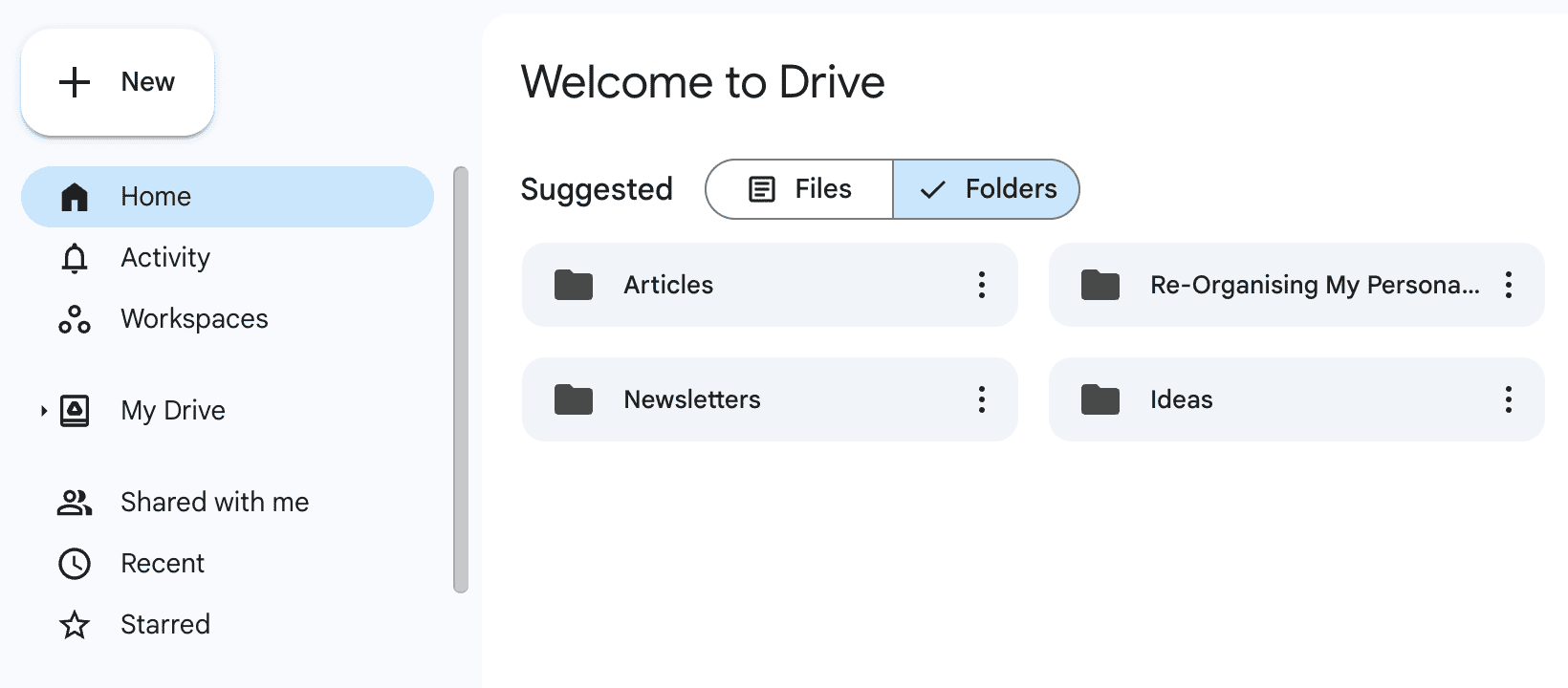1568x688 pixels.
Task: Open more actions for Re-Organising folder
Action: click(1509, 285)
